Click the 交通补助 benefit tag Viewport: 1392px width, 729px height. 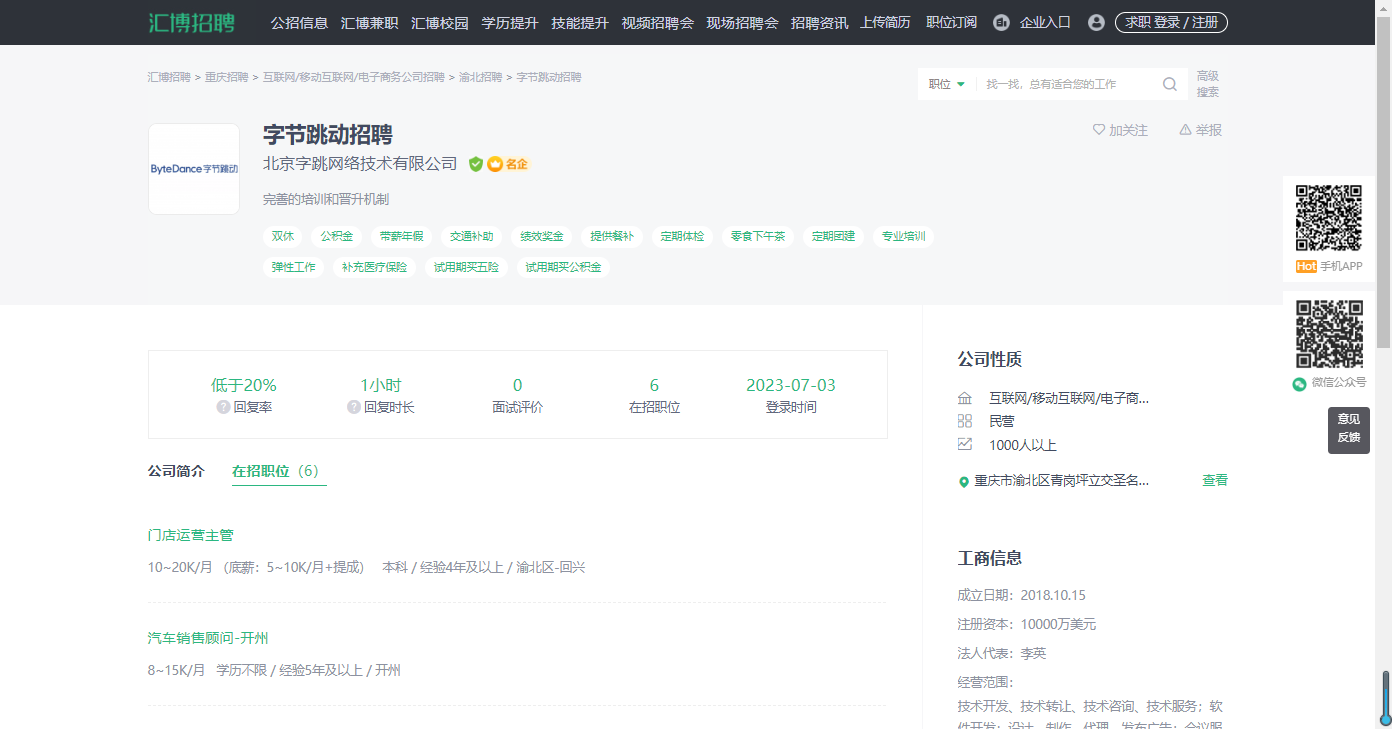[x=471, y=237]
